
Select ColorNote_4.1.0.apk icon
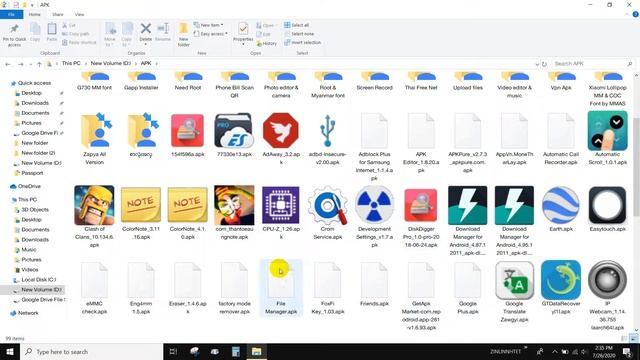(187, 205)
